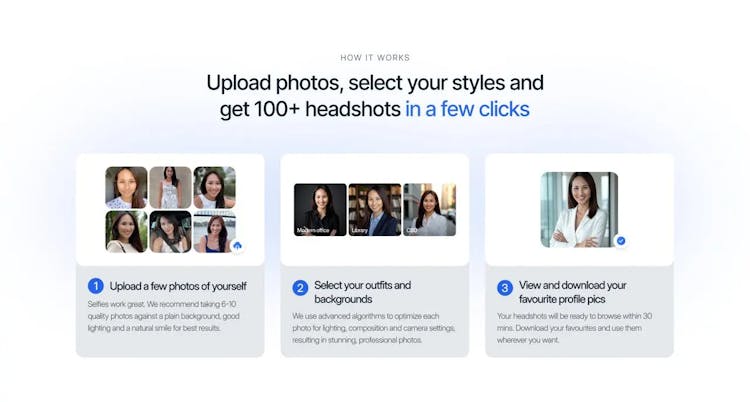Screen dimensions: 750x402
Task: Open the final headshot with crossed arms
Action: (579, 210)
